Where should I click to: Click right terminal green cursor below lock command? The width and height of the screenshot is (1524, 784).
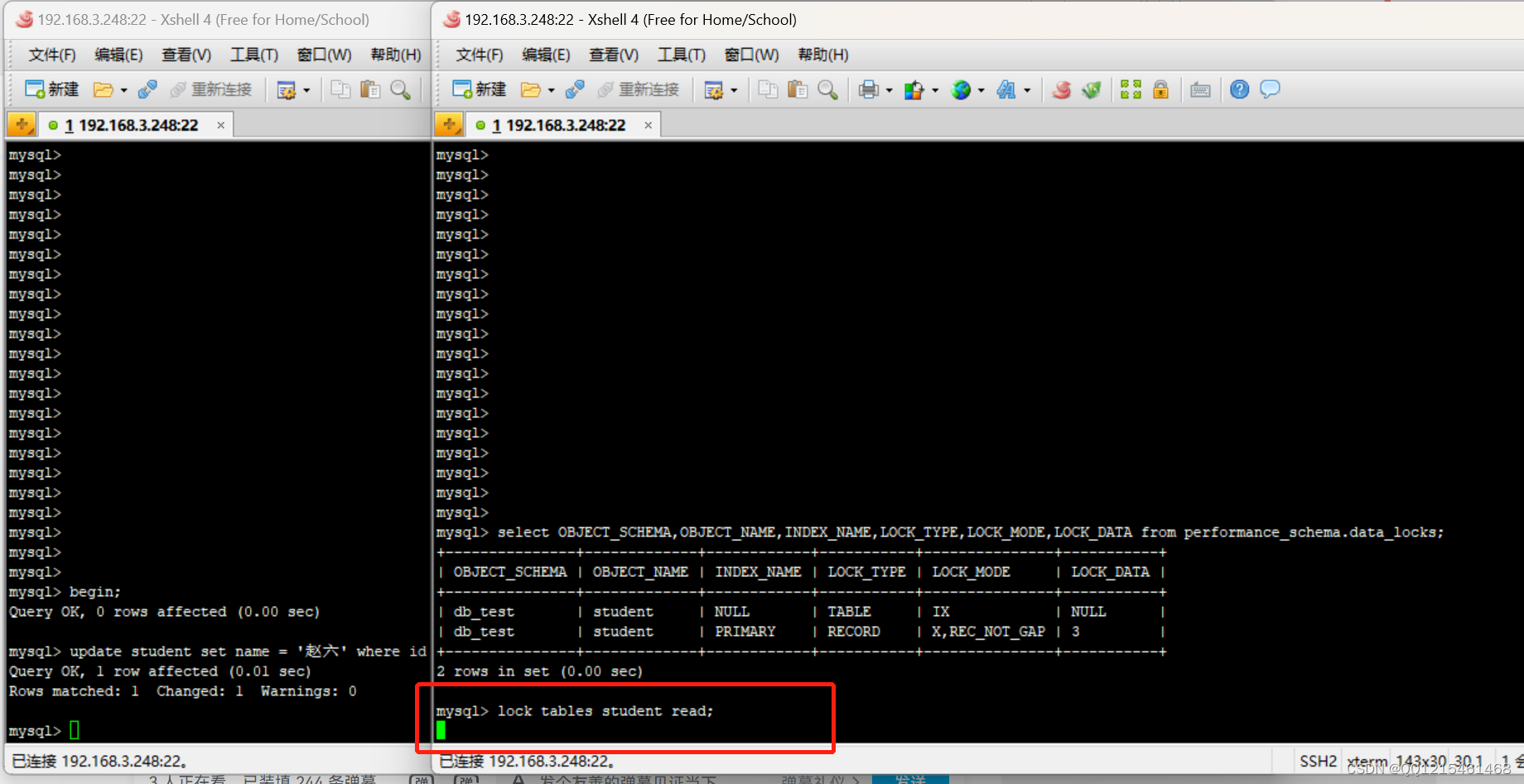(x=441, y=730)
